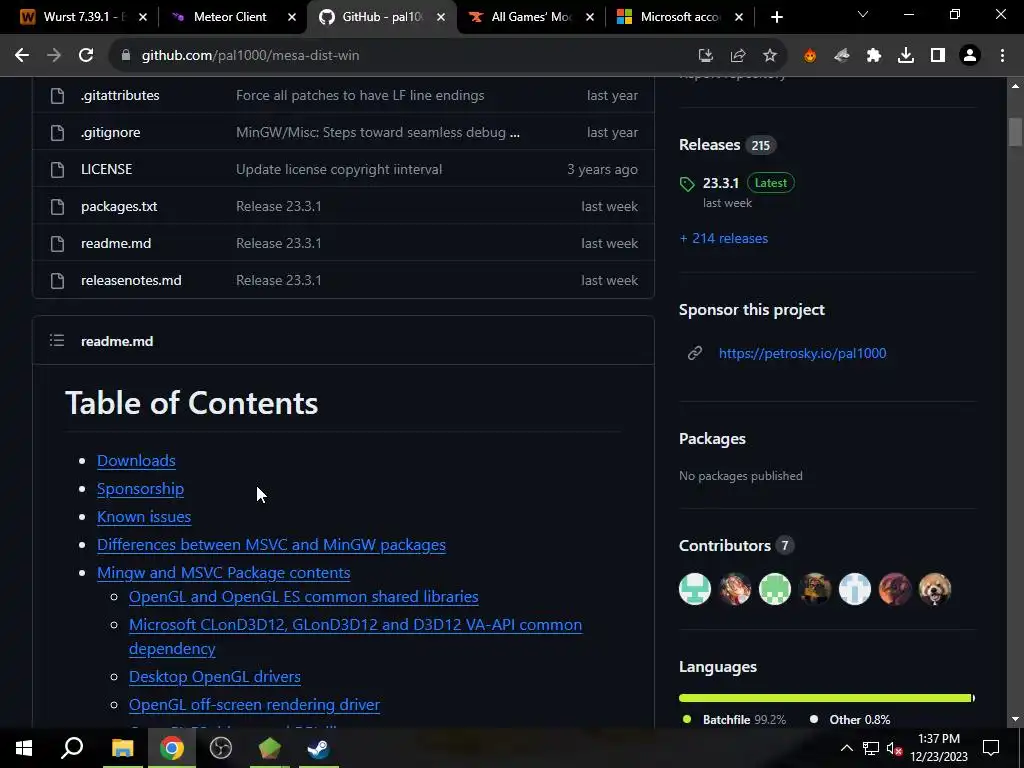Viewport: 1024px width, 768px height.
Task: Click the forward navigation arrow
Action: (x=54, y=56)
